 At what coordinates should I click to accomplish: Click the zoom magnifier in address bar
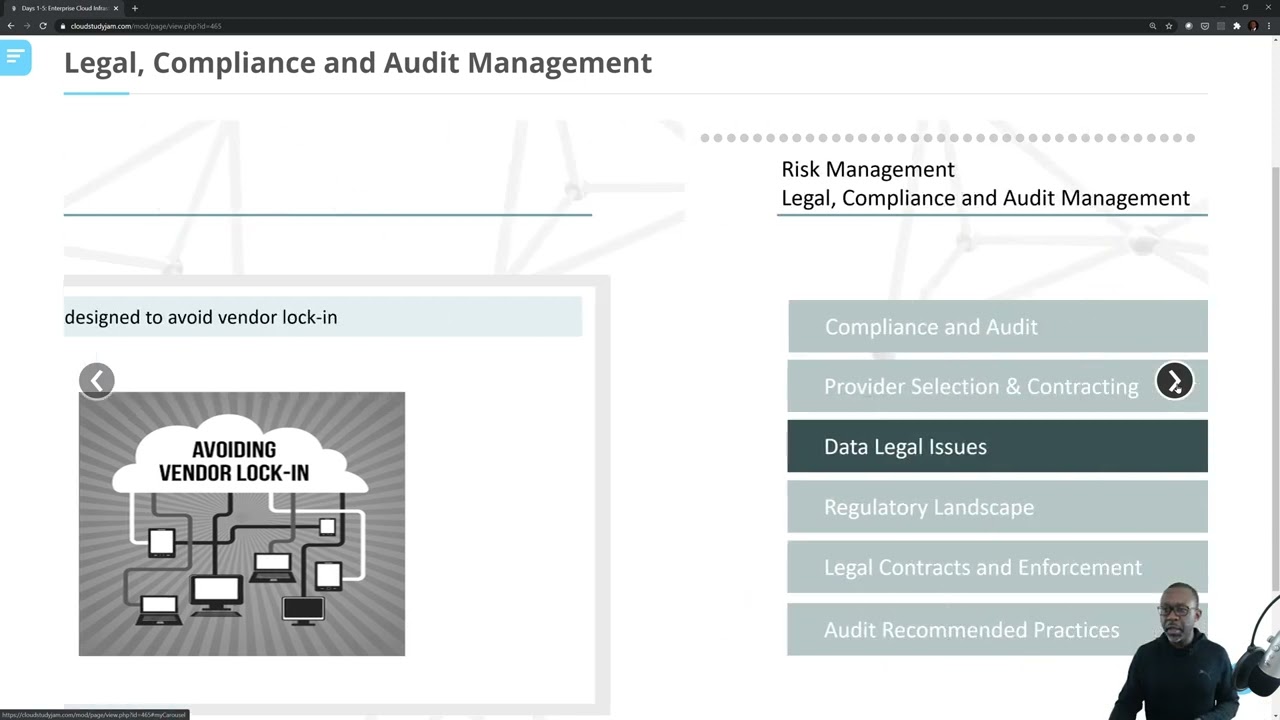1153,26
